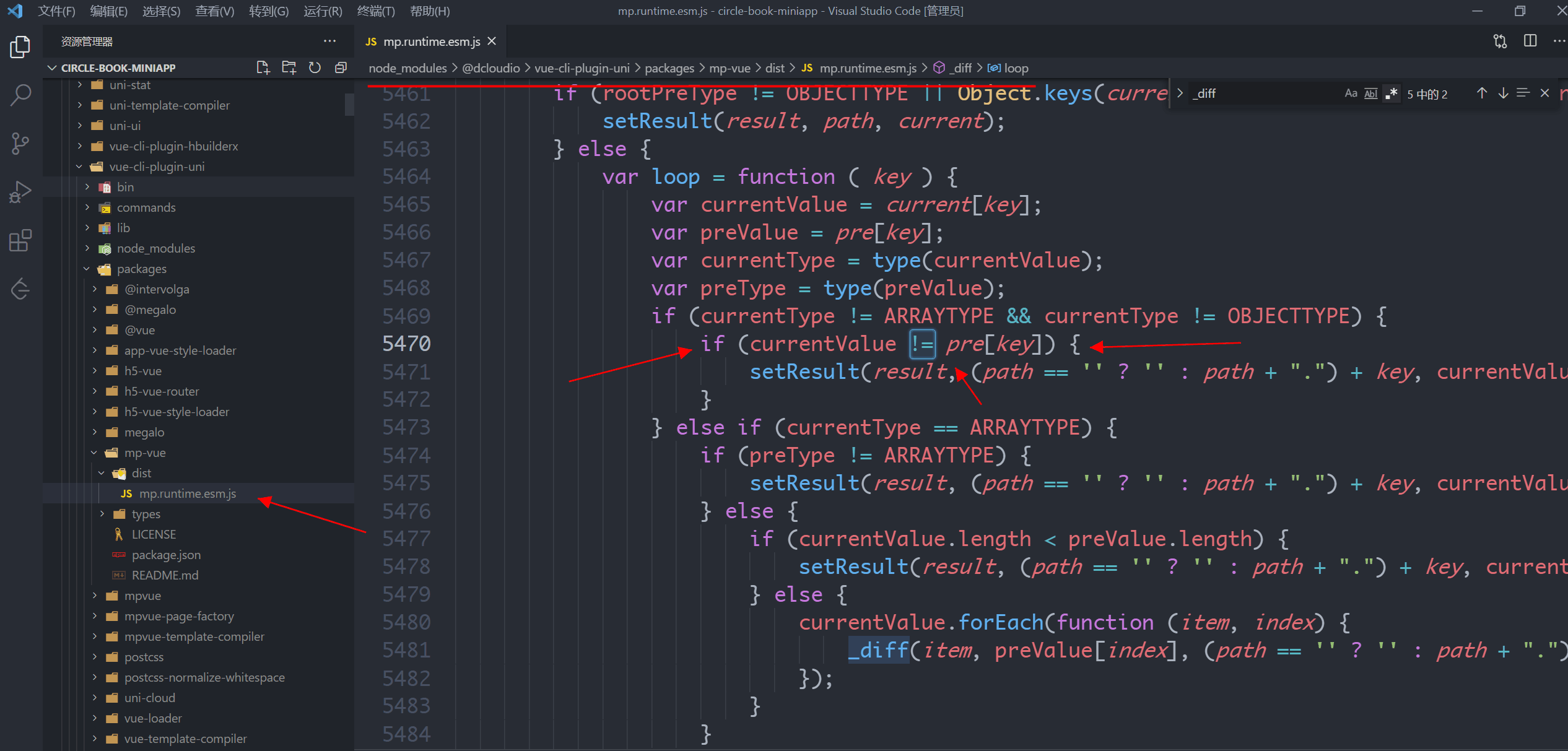Image resolution: width=1568 pixels, height=751 pixels.
Task: Open the 终端(T) menu
Action: point(376,11)
